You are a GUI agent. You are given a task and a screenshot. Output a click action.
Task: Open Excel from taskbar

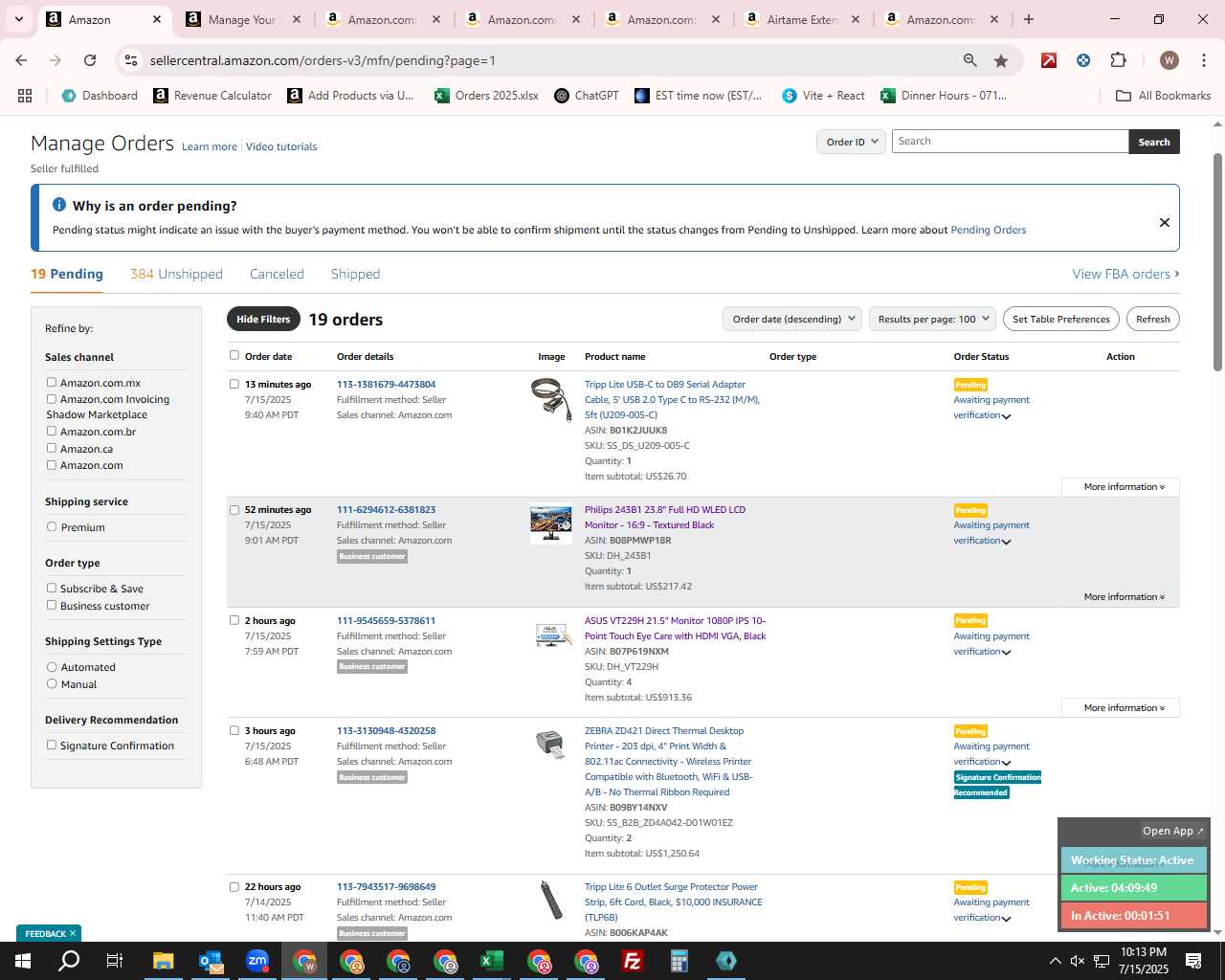(x=492, y=961)
